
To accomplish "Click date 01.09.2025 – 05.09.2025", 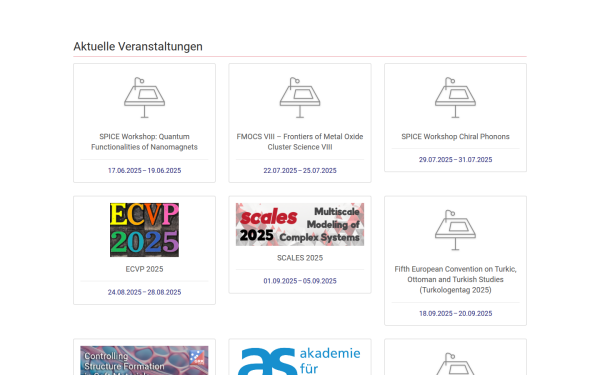I will (x=300, y=281).
